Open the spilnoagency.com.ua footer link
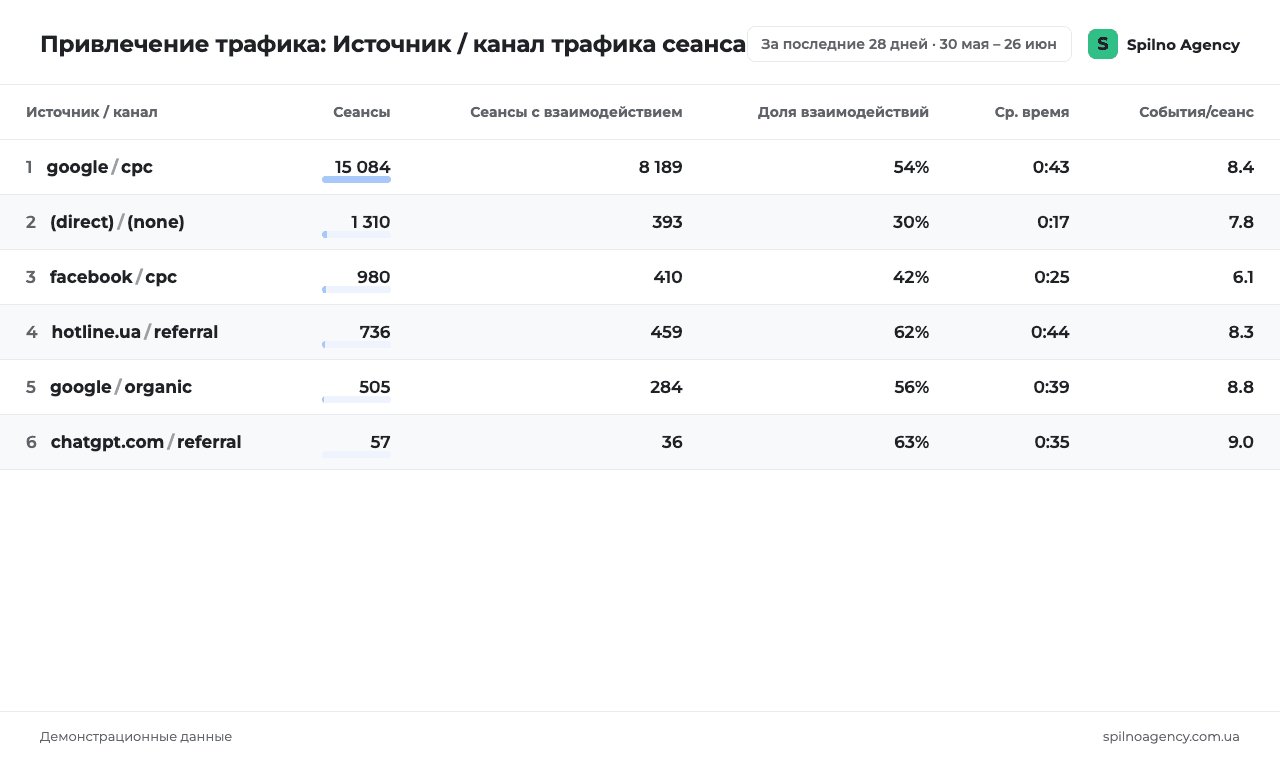1280x760 pixels. (1171, 736)
